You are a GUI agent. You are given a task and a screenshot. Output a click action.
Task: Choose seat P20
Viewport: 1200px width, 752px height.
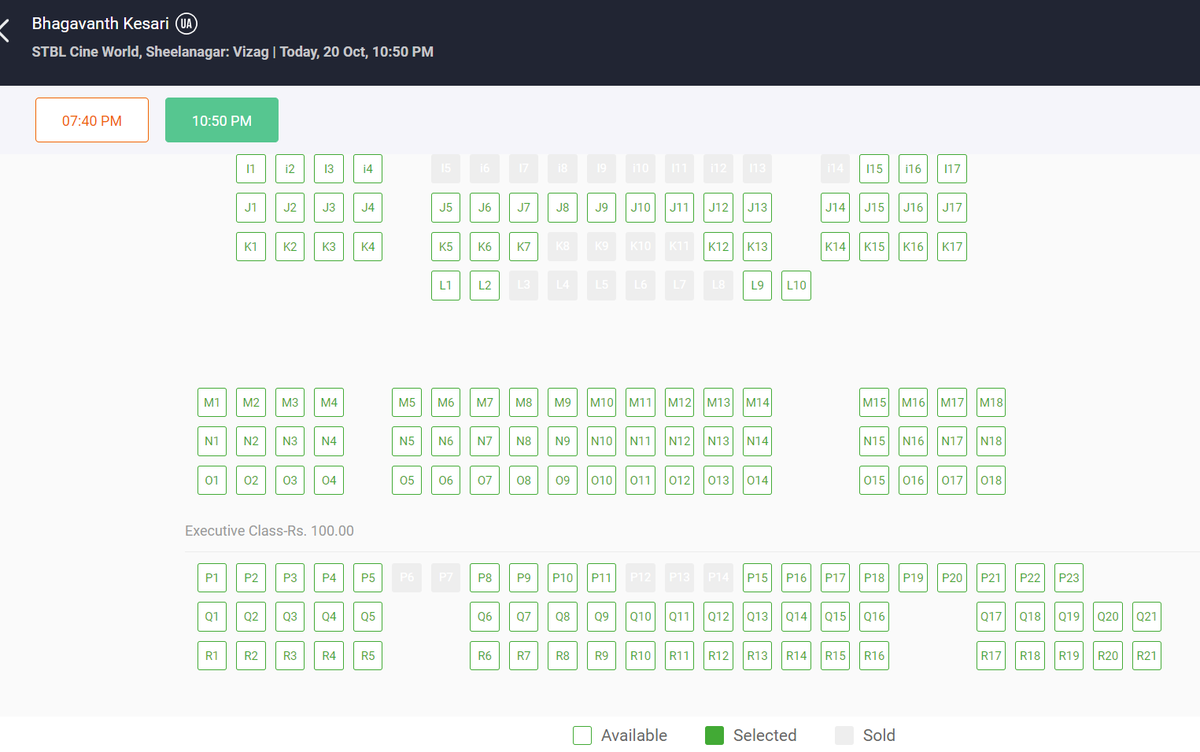click(952, 578)
